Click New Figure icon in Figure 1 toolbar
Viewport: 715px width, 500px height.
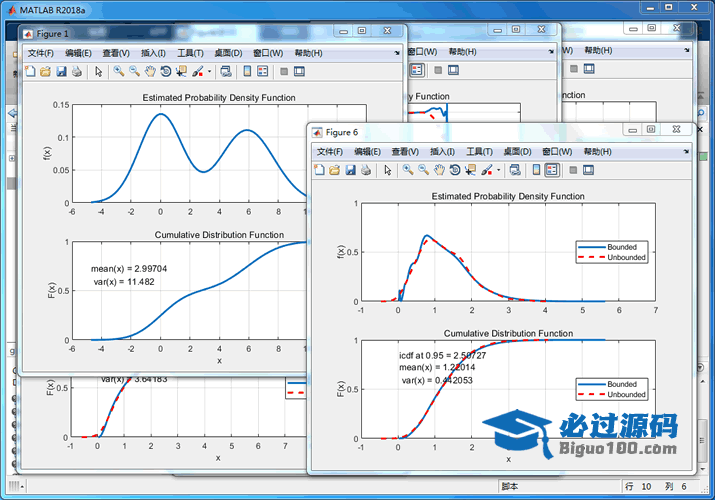[x=30, y=72]
